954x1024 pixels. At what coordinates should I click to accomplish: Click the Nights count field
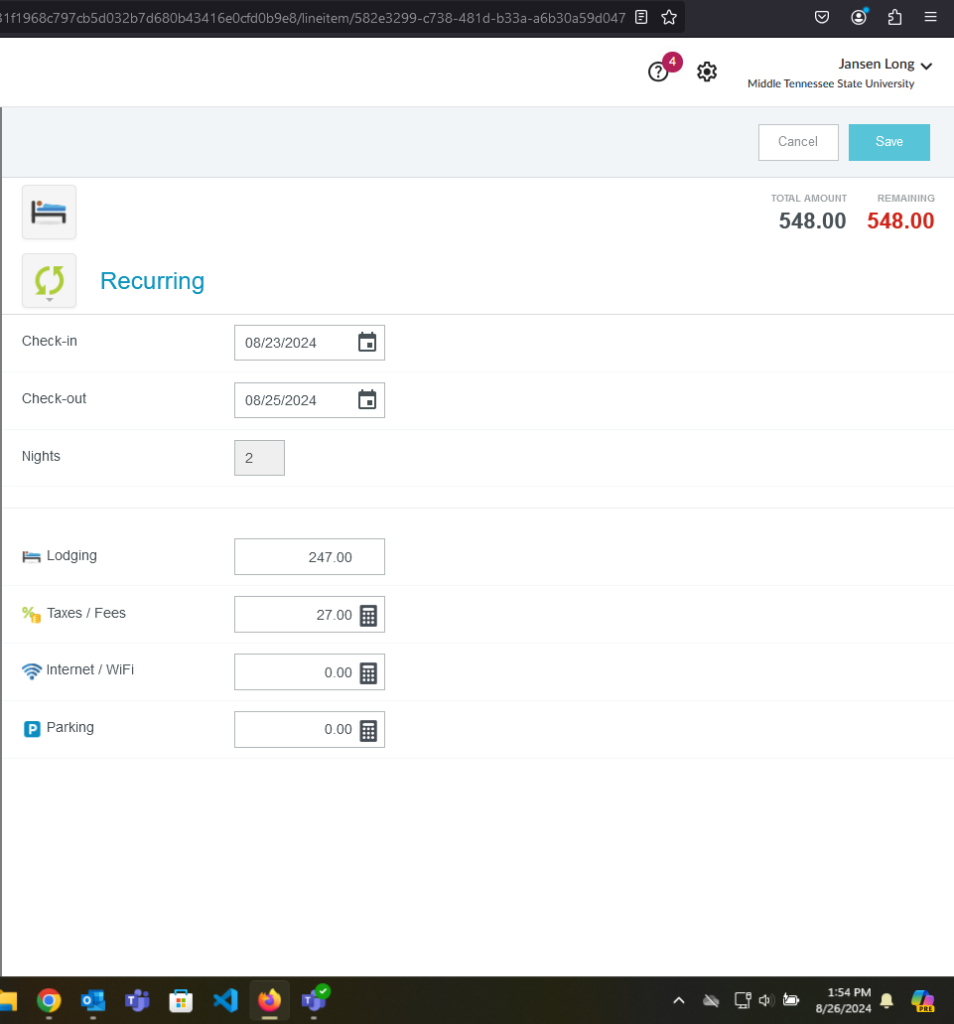tap(259, 458)
